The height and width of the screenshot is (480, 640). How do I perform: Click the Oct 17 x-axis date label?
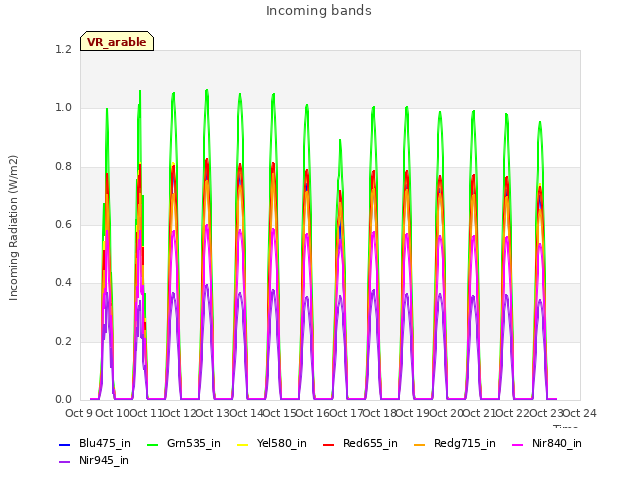coord(346,413)
